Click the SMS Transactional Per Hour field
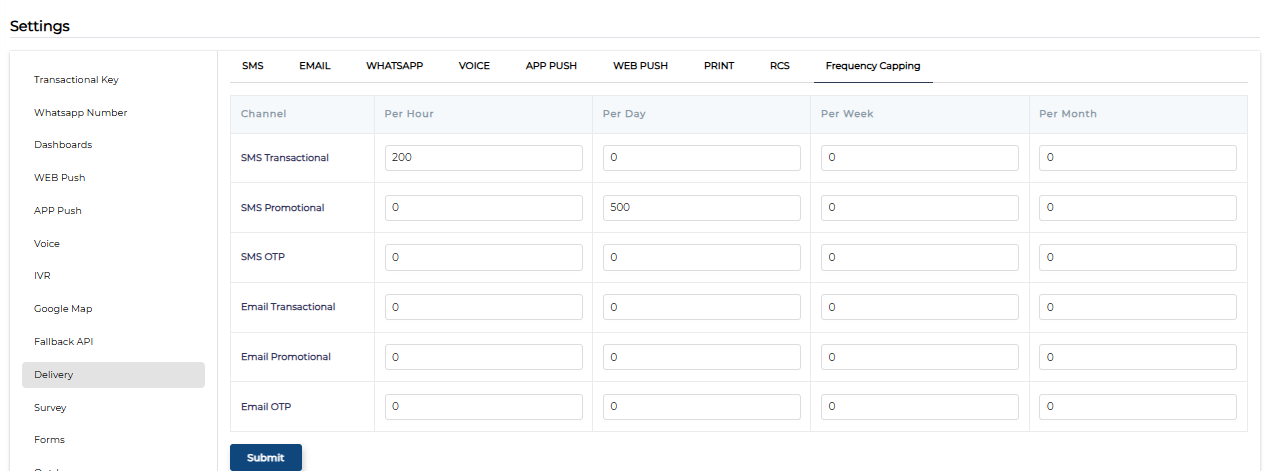This screenshot has width=1267, height=471. click(483, 158)
